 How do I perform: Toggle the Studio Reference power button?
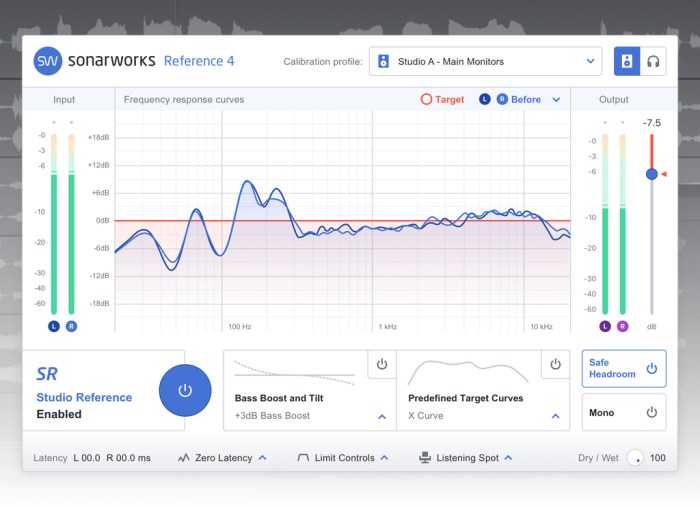(185, 390)
